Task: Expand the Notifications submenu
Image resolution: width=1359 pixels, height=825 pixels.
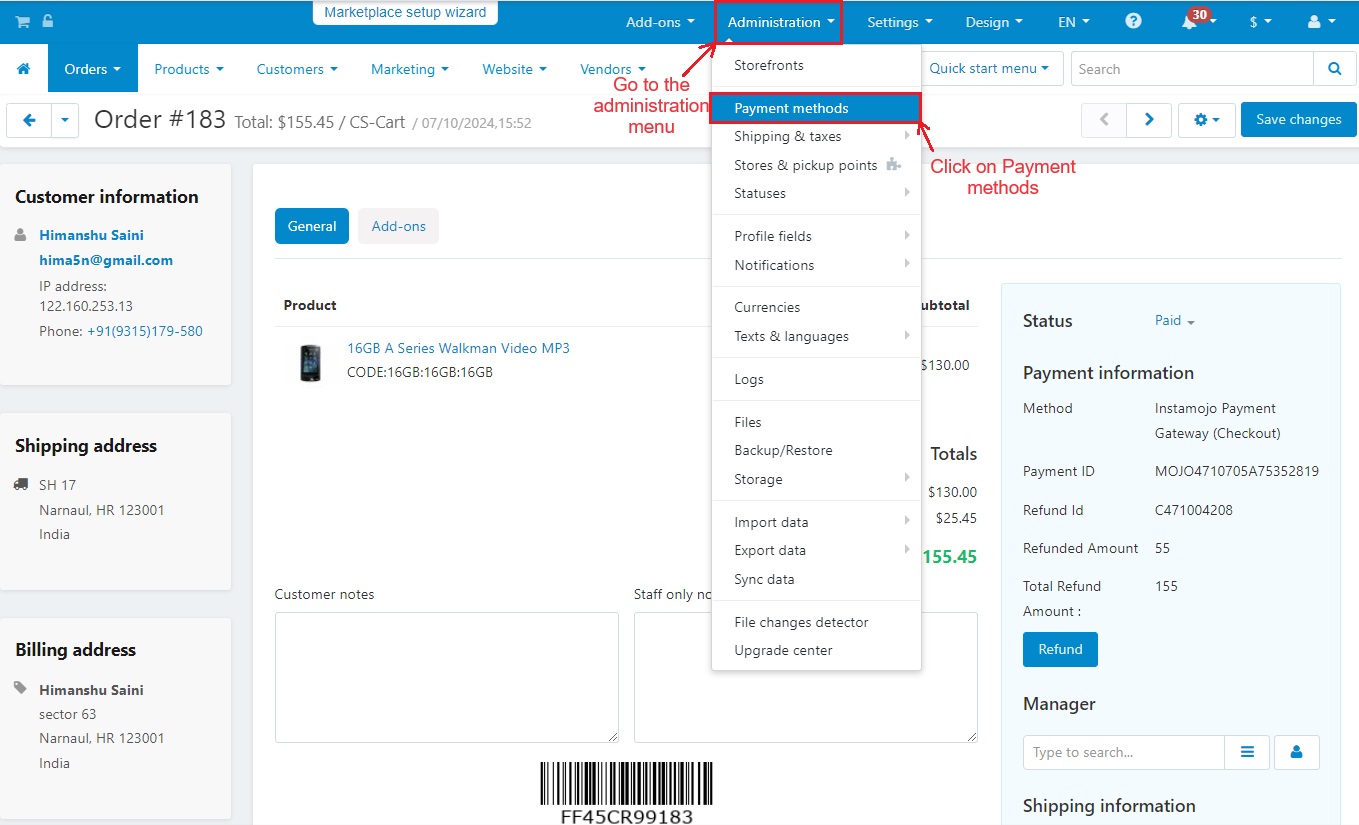Action: [816, 265]
